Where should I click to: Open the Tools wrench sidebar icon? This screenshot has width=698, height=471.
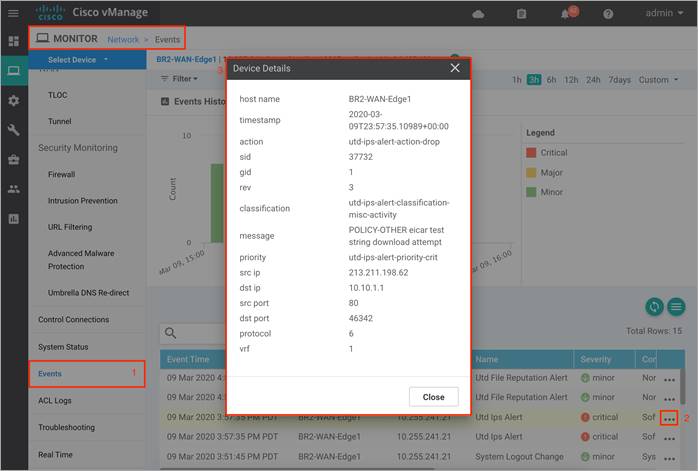(x=14, y=130)
